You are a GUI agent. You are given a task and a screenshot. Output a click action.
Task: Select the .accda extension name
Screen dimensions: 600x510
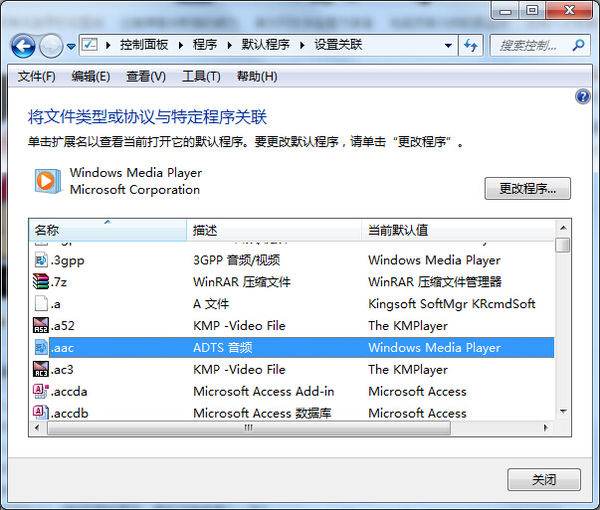pos(69,392)
